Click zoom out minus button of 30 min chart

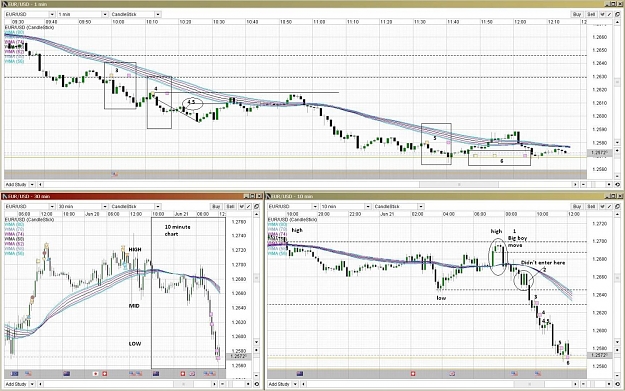[x=223, y=384]
